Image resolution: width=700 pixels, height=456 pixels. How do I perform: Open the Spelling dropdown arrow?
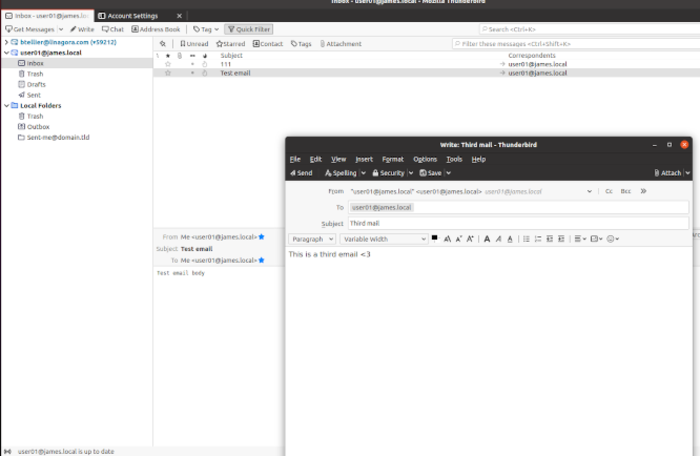363,173
